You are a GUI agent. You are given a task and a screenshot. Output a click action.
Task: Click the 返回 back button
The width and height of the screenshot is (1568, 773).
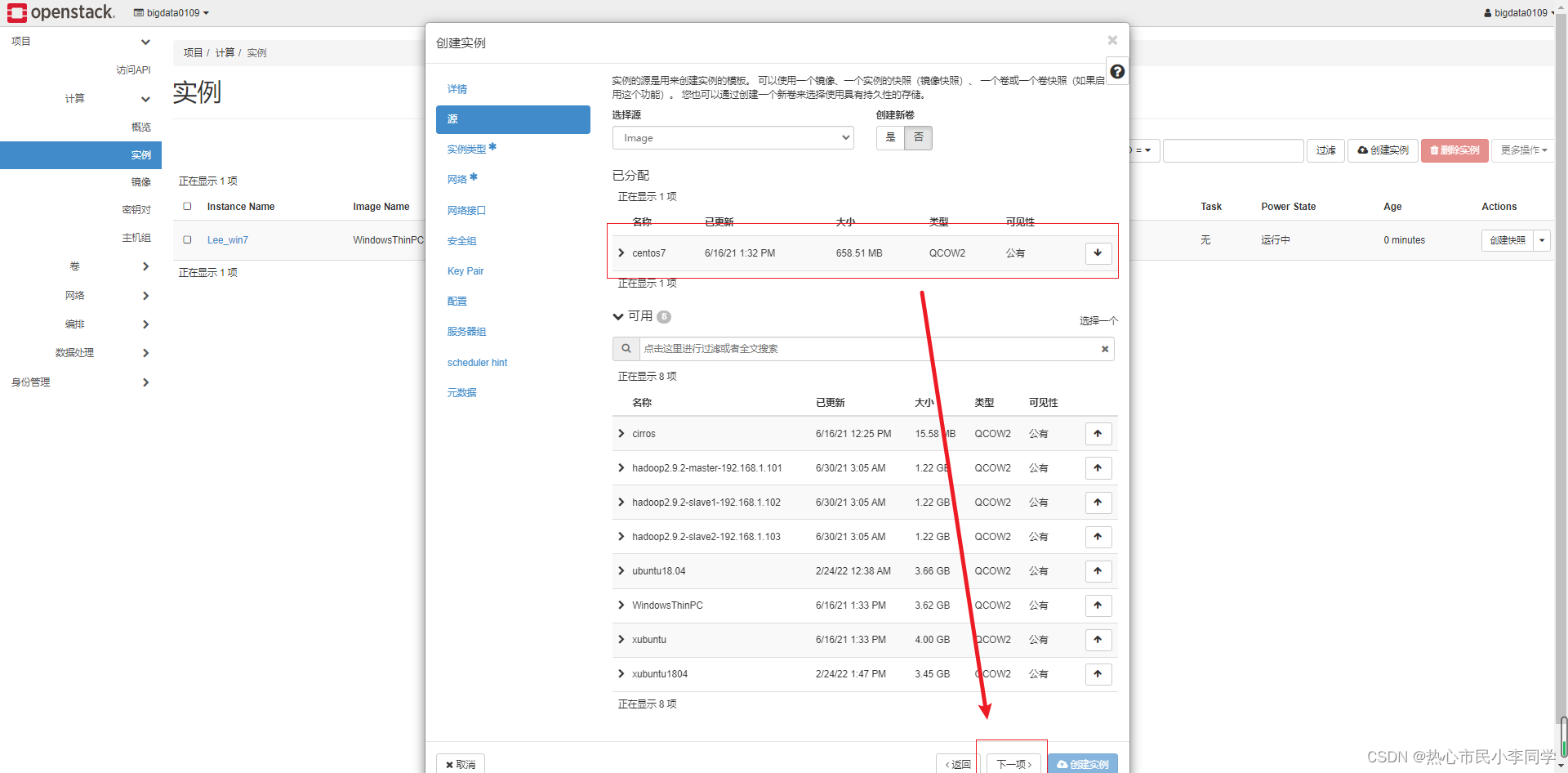pos(958,764)
